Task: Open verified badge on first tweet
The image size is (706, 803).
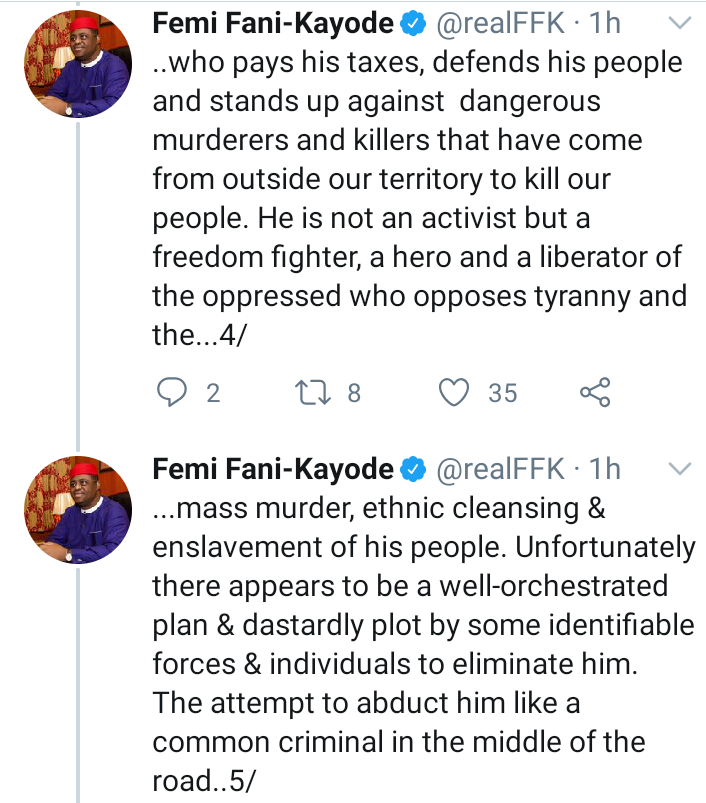Action: pyautogui.click(x=413, y=24)
